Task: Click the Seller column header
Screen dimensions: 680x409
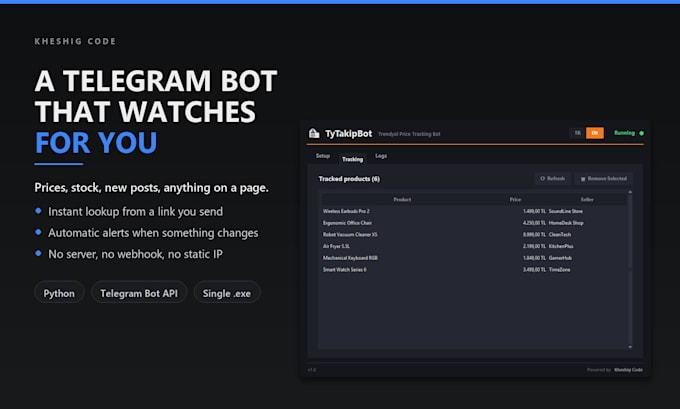Action: pyautogui.click(x=587, y=200)
